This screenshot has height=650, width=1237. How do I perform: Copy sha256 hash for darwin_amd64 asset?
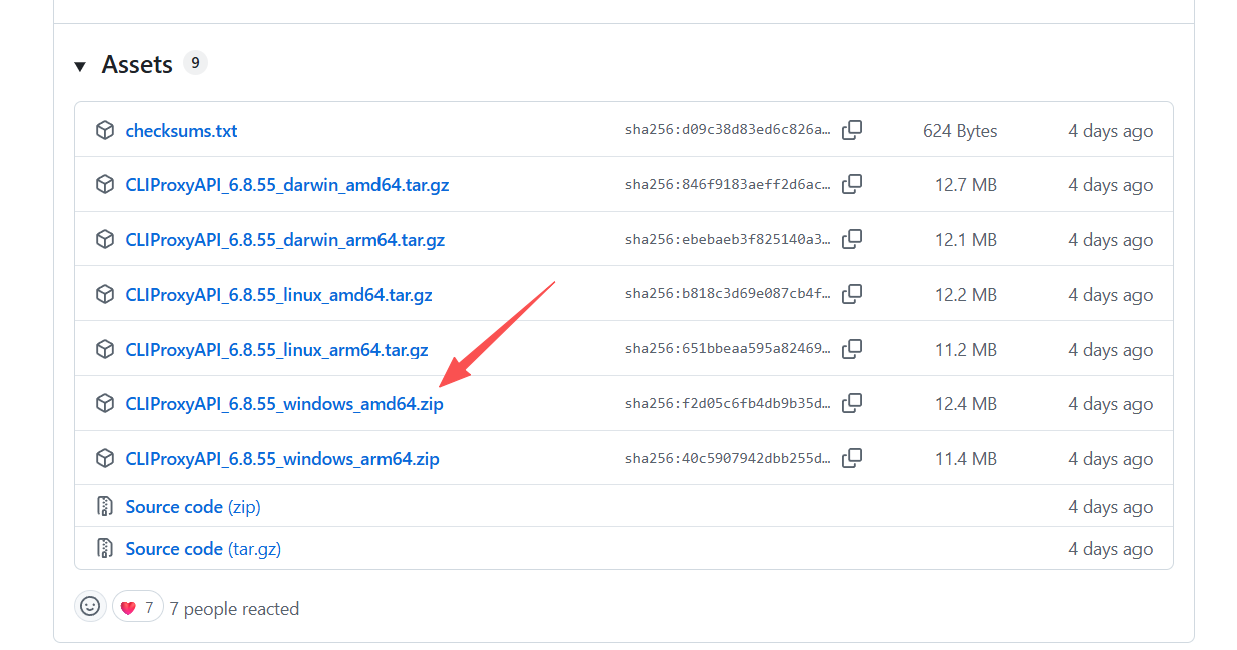[852, 184]
